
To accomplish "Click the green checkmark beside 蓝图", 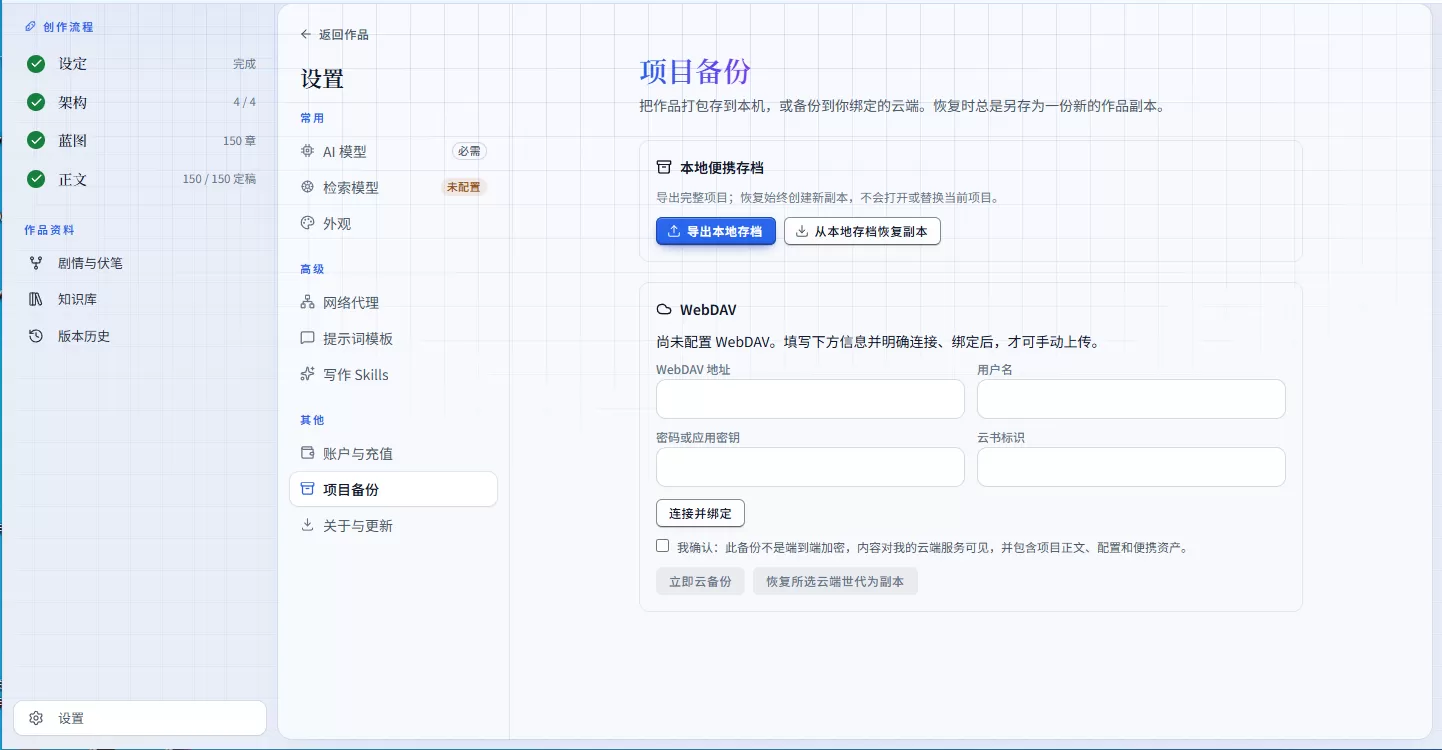I will tap(36, 141).
